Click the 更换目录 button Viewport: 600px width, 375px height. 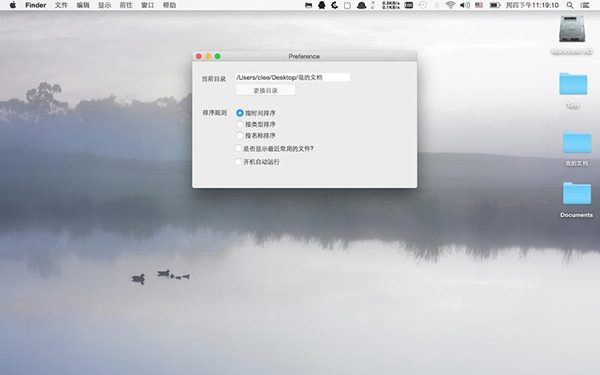(266, 91)
